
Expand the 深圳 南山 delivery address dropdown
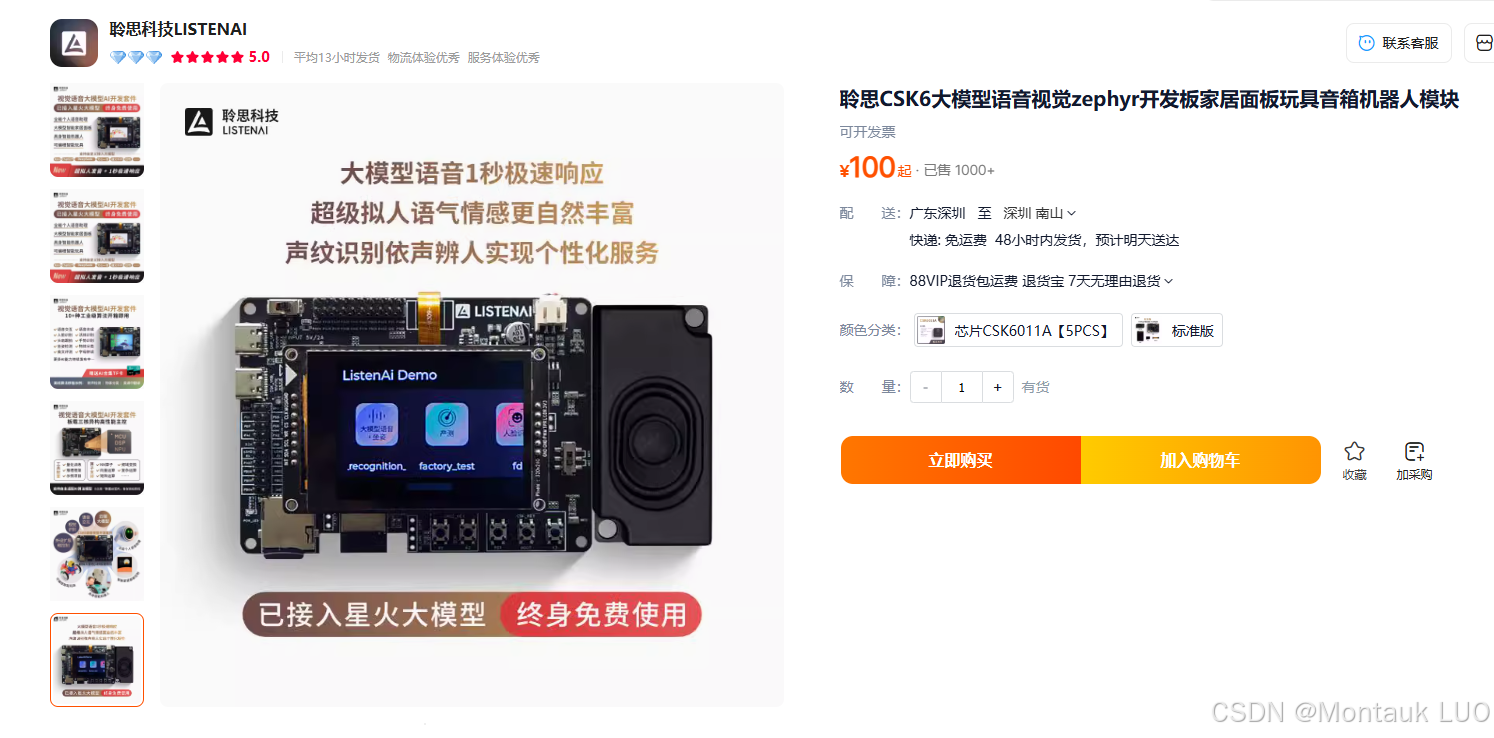[1040, 213]
